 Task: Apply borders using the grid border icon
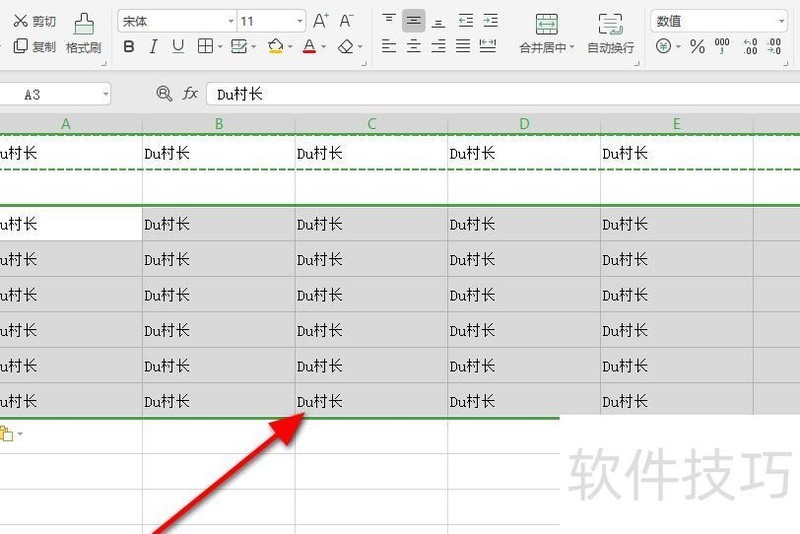205,46
